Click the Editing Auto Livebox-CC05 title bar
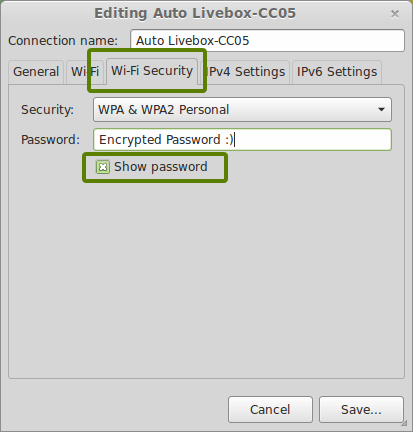Screen dimensions: 413x432 195,13
